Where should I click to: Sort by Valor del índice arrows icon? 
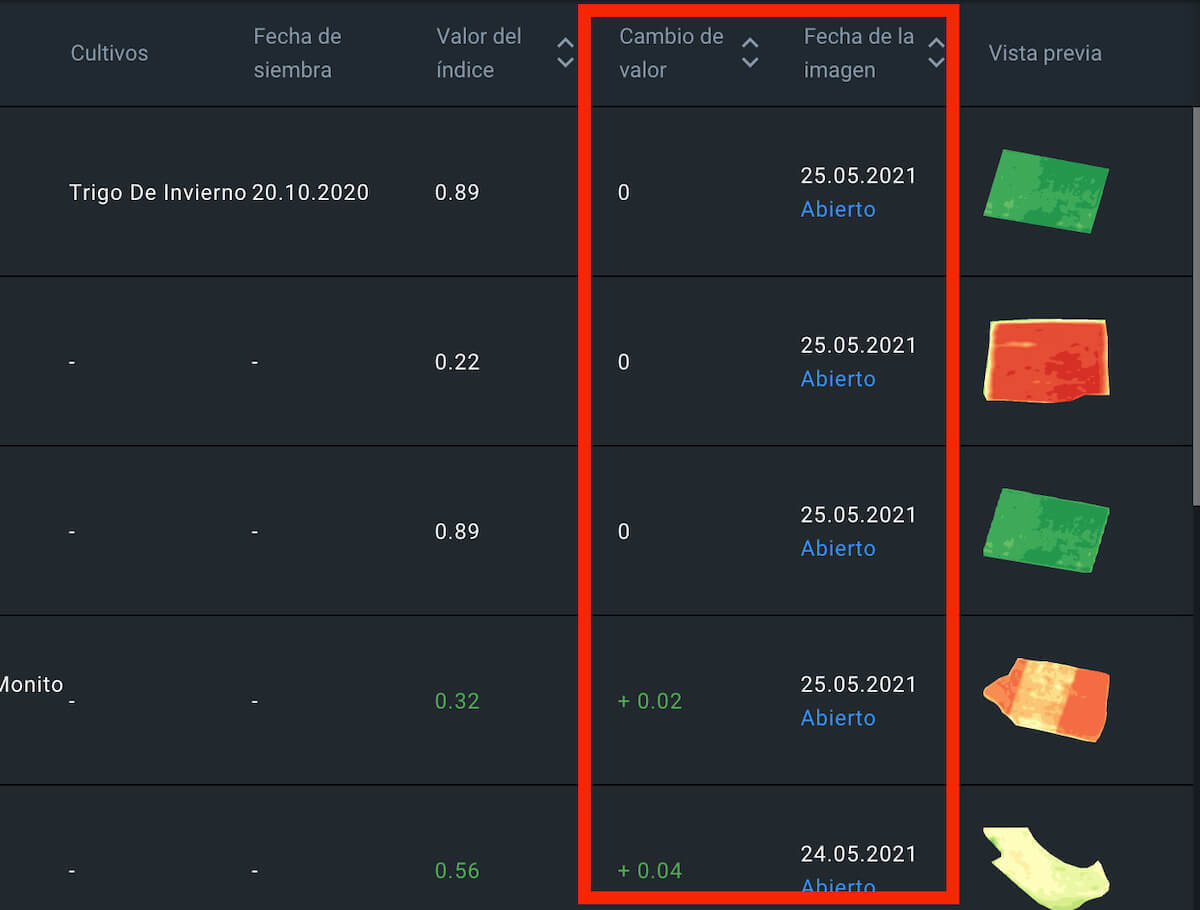565,53
